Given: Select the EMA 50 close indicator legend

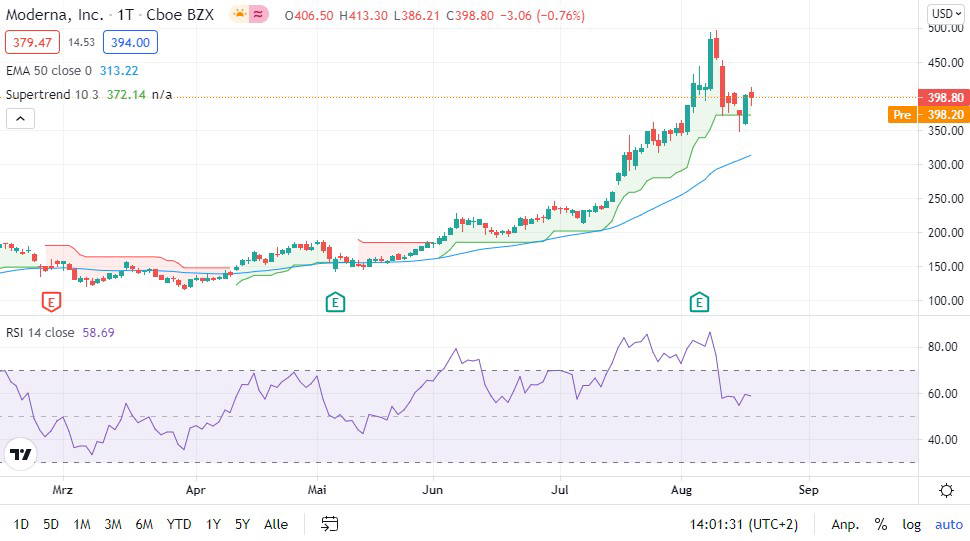Looking at the screenshot, I should [49, 70].
